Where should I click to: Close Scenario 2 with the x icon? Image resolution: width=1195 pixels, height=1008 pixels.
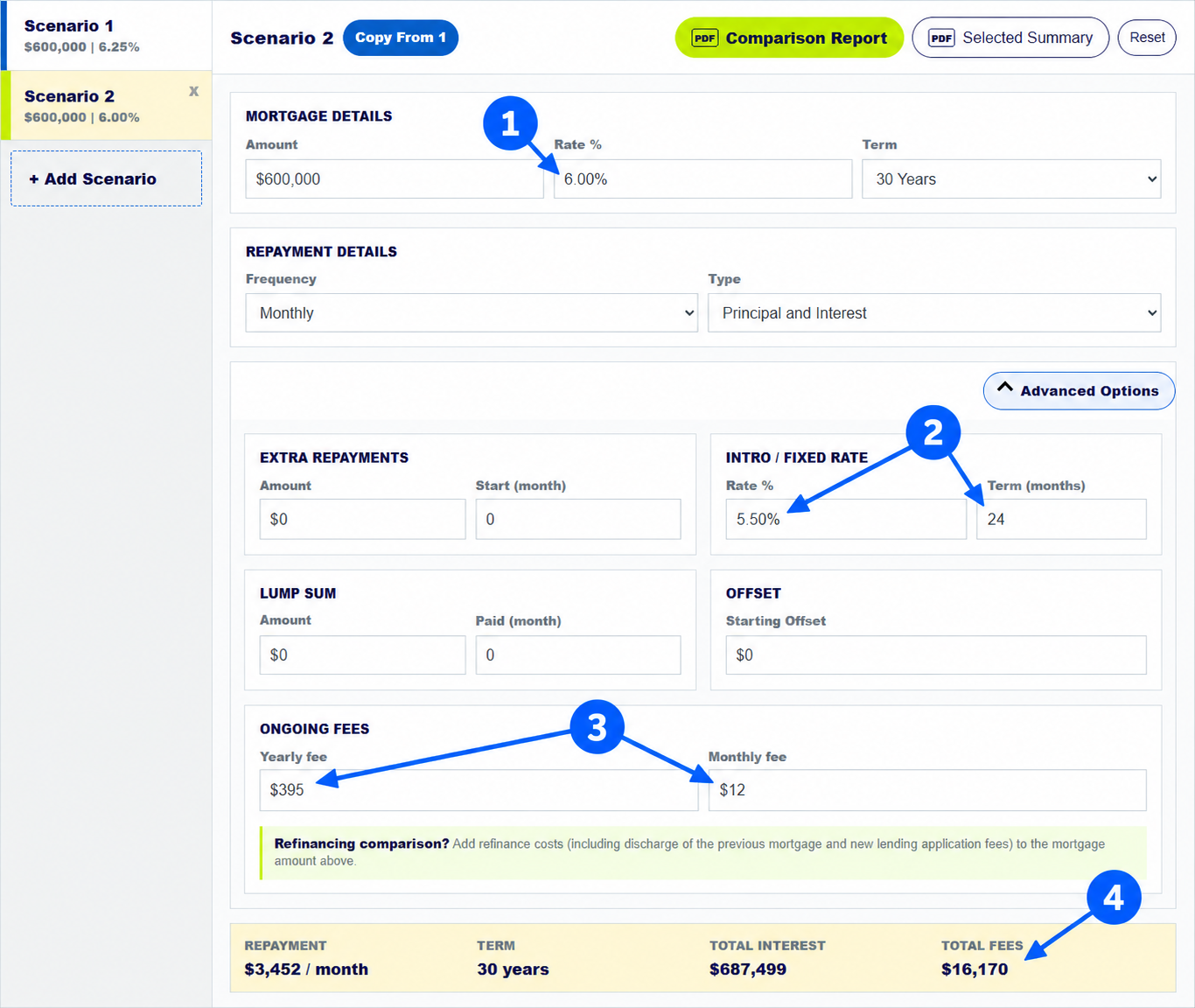pos(193,91)
